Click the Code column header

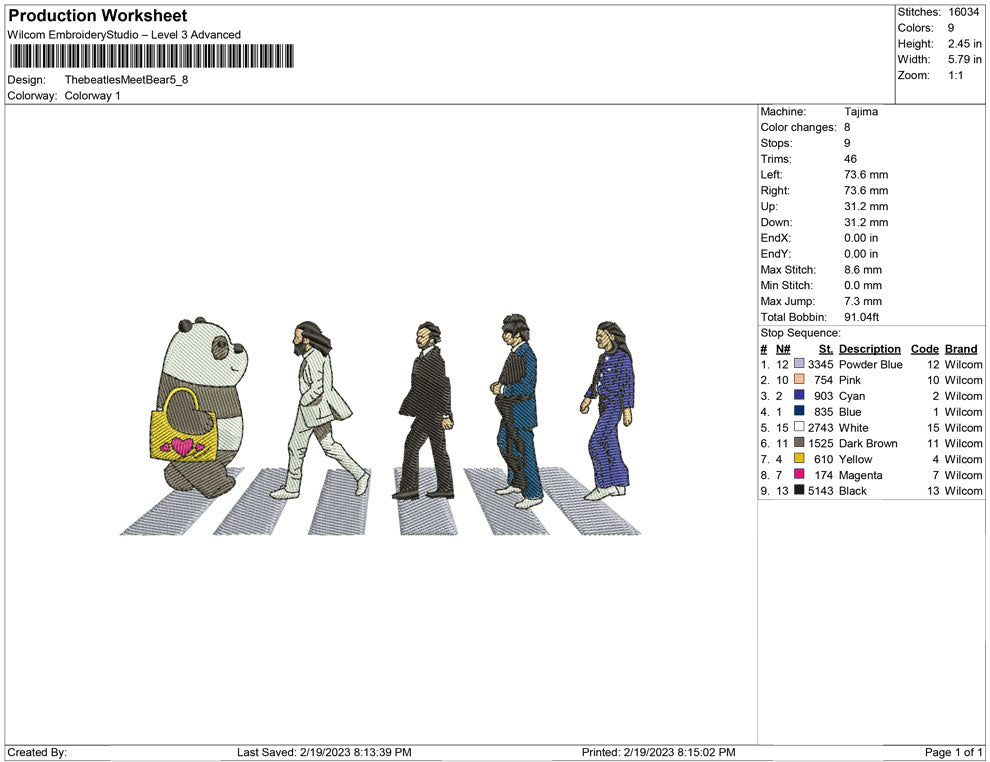click(x=924, y=348)
